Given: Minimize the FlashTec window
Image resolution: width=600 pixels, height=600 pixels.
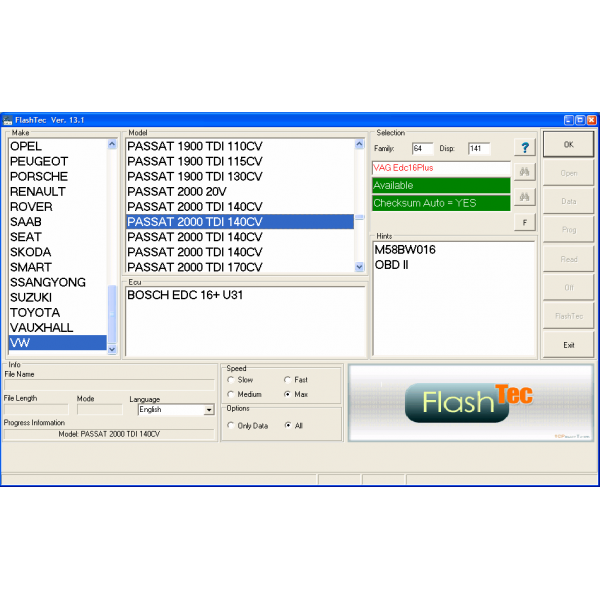Looking at the screenshot, I should pos(569,120).
